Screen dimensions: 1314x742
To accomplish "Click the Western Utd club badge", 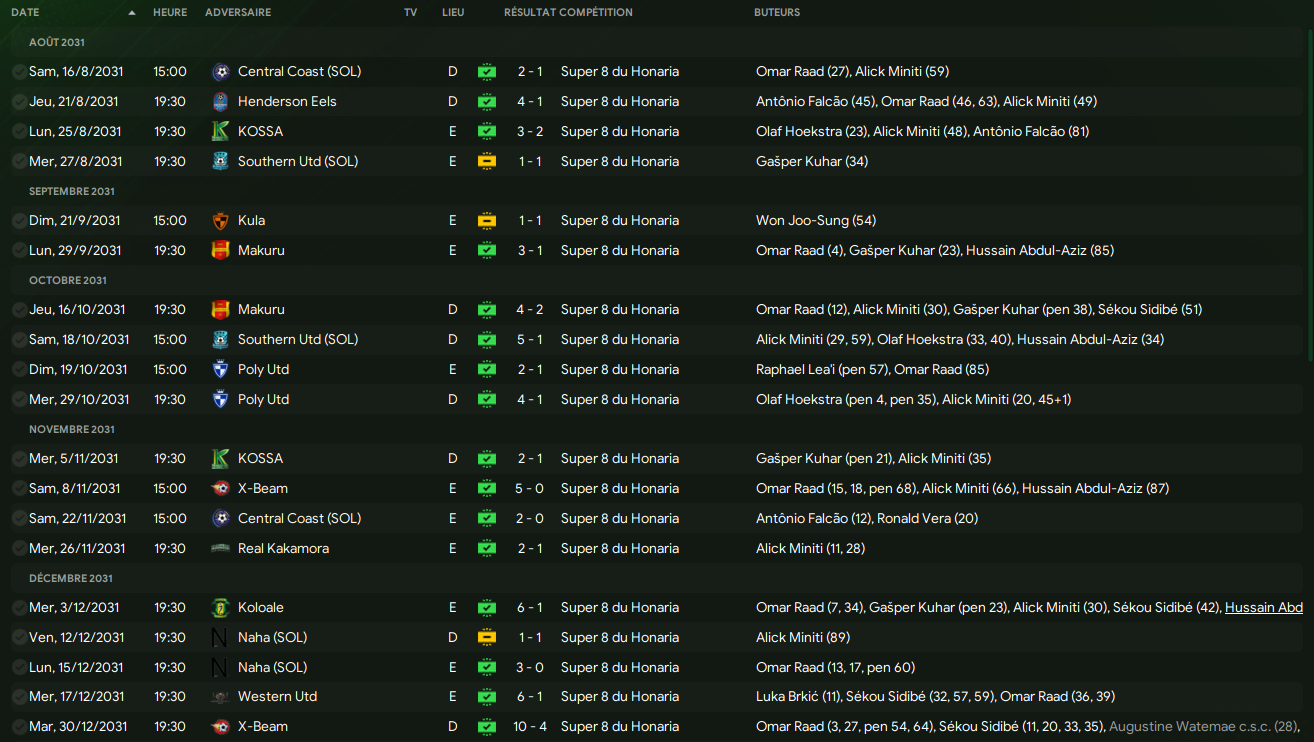I will coord(221,697).
